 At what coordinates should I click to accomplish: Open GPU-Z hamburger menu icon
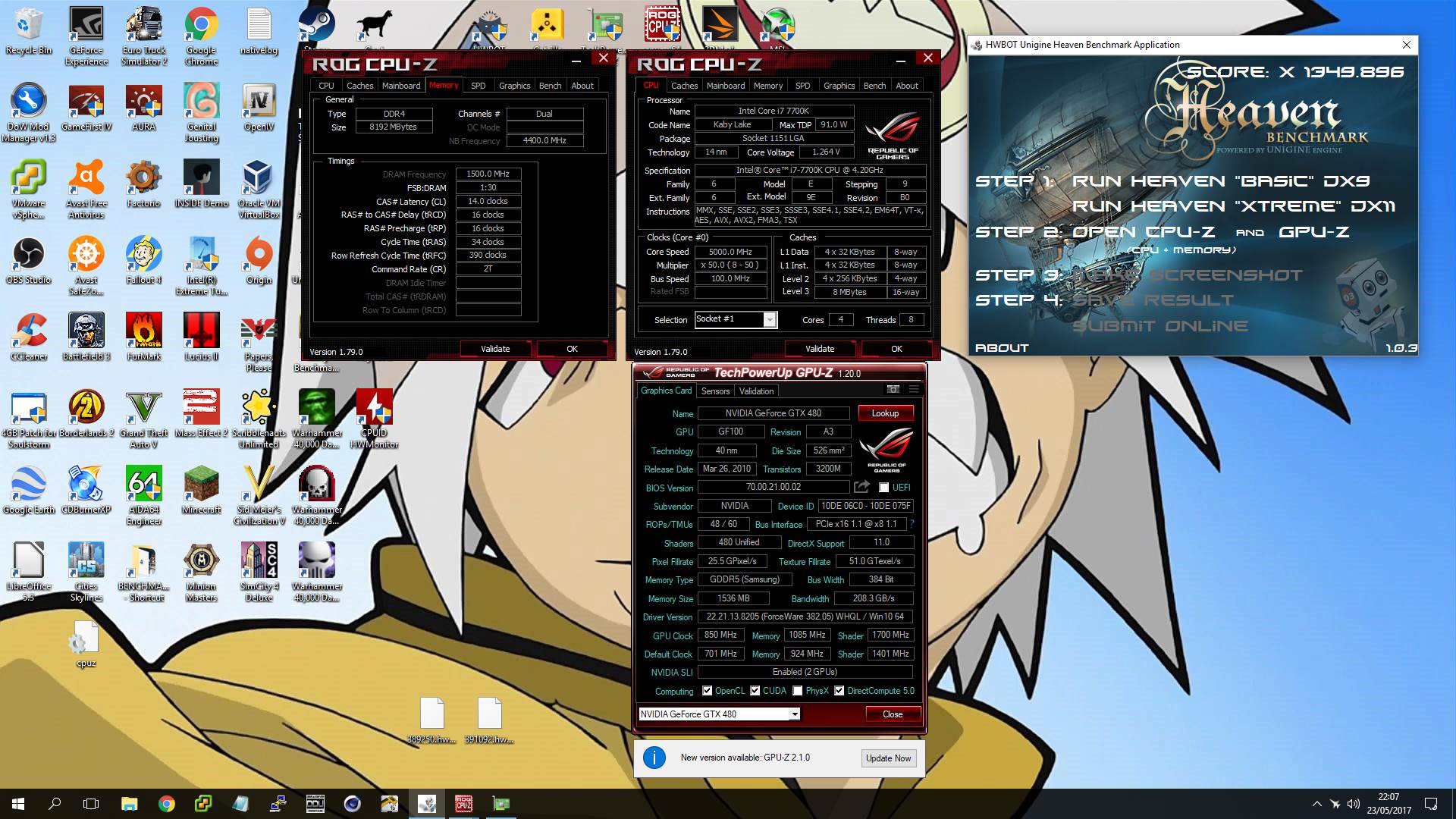click(x=914, y=390)
